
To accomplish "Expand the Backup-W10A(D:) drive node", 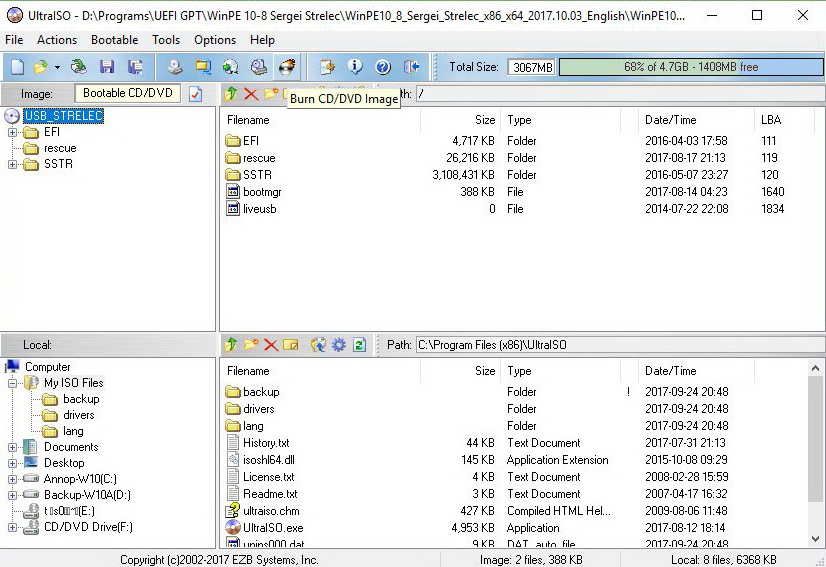I will click(12, 495).
